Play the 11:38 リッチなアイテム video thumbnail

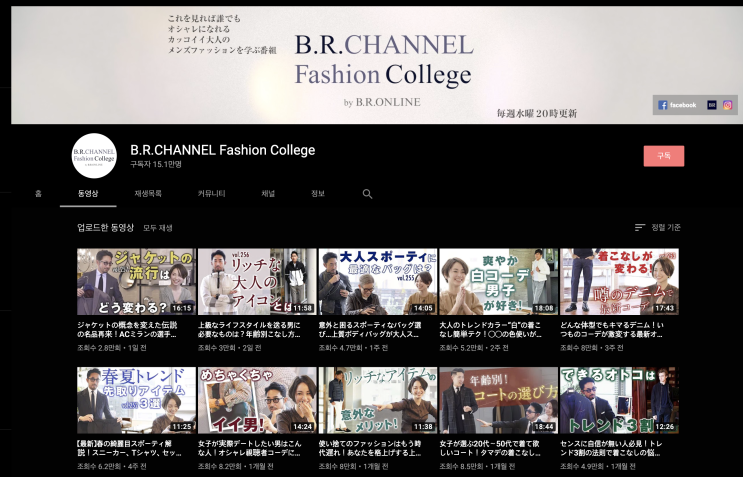click(x=378, y=400)
